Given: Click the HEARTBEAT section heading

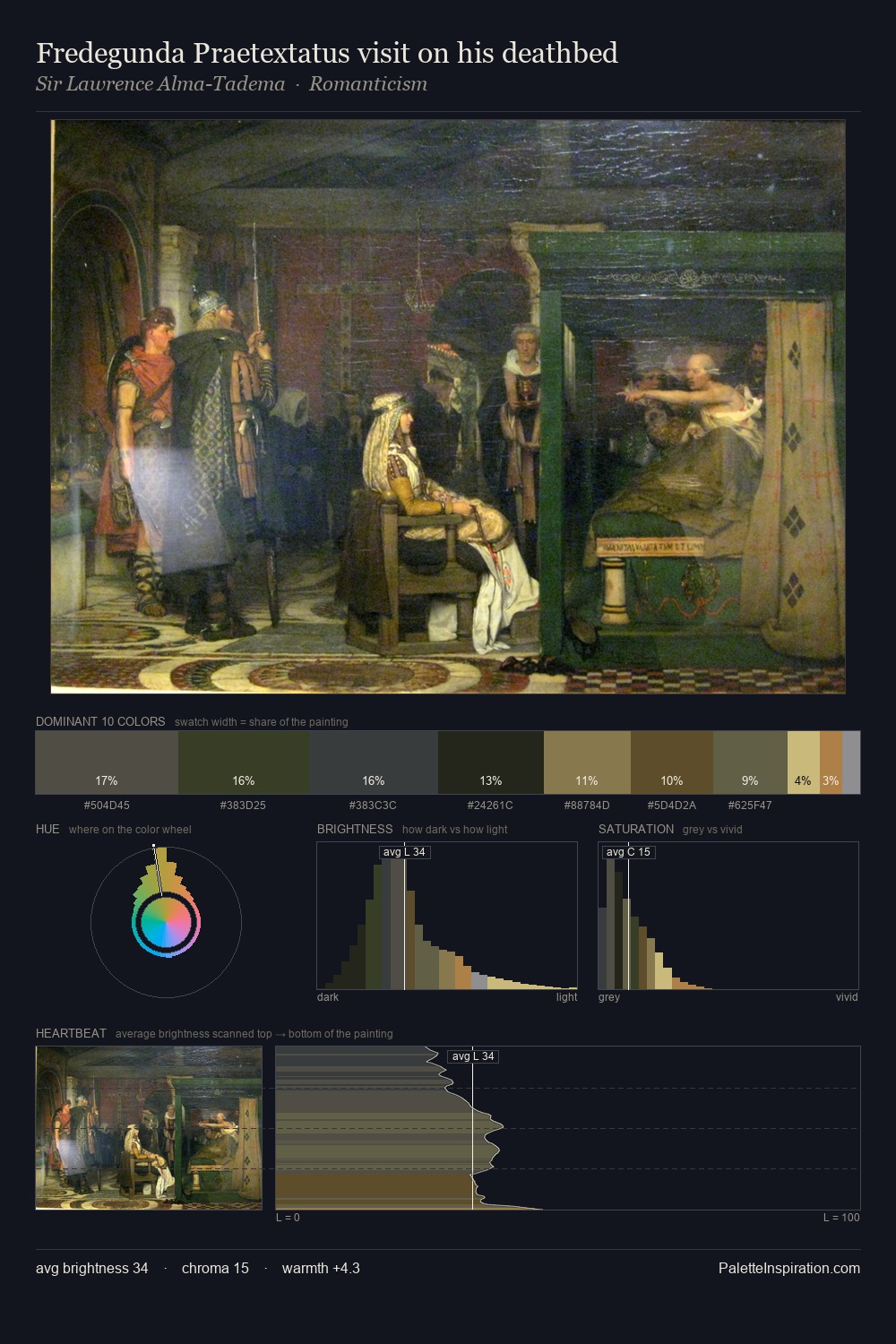Looking at the screenshot, I should 71,1034.
